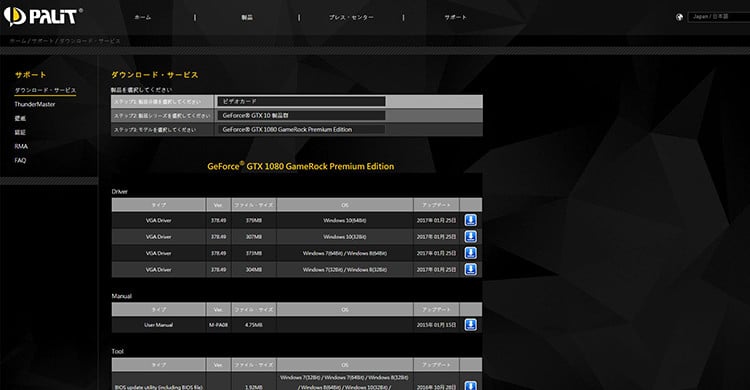Open RMA in the sidebar
This screenshot has width=750, height=390.
click(x=21, y=146)
